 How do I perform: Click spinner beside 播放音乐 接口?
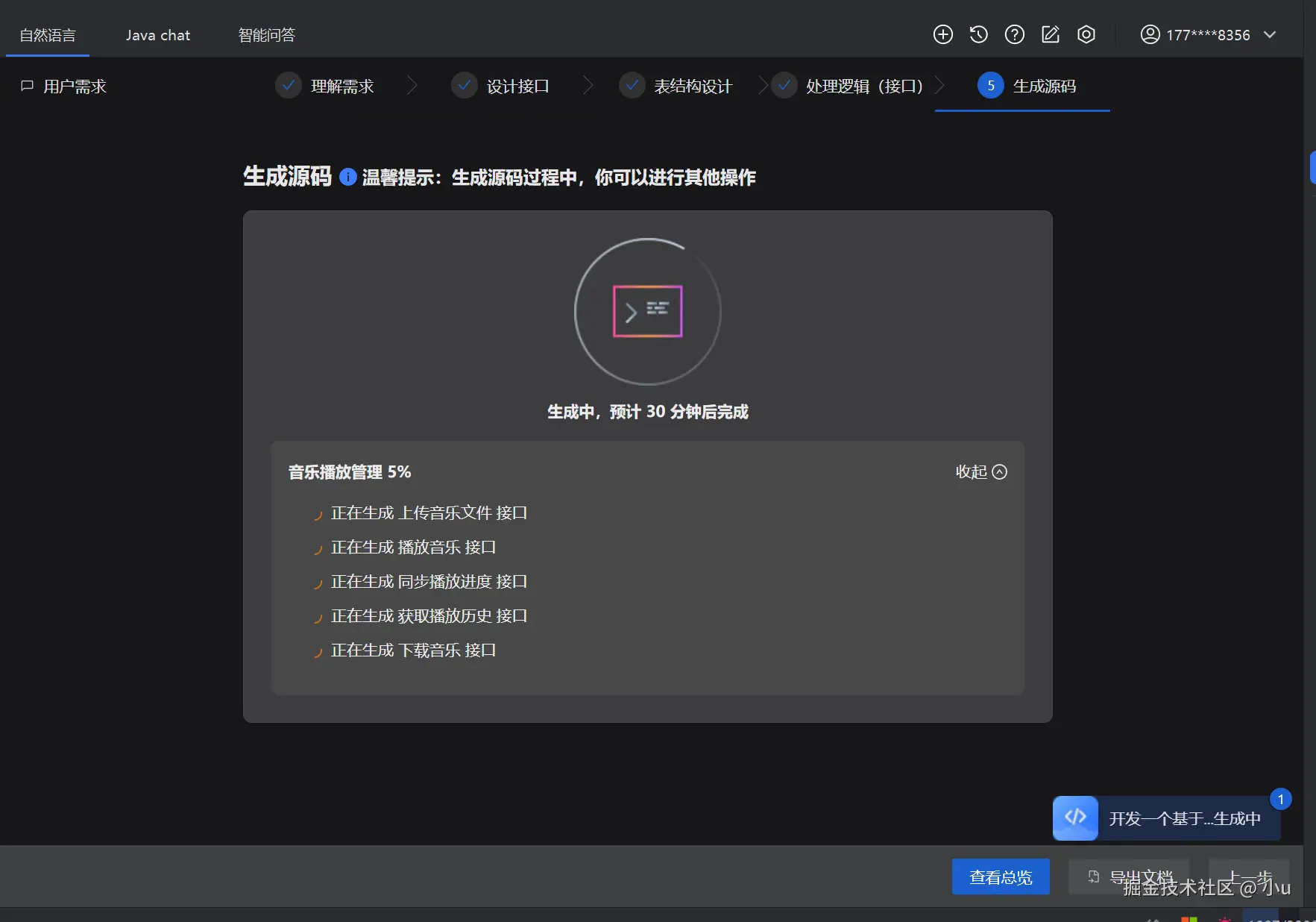[318, 549]
